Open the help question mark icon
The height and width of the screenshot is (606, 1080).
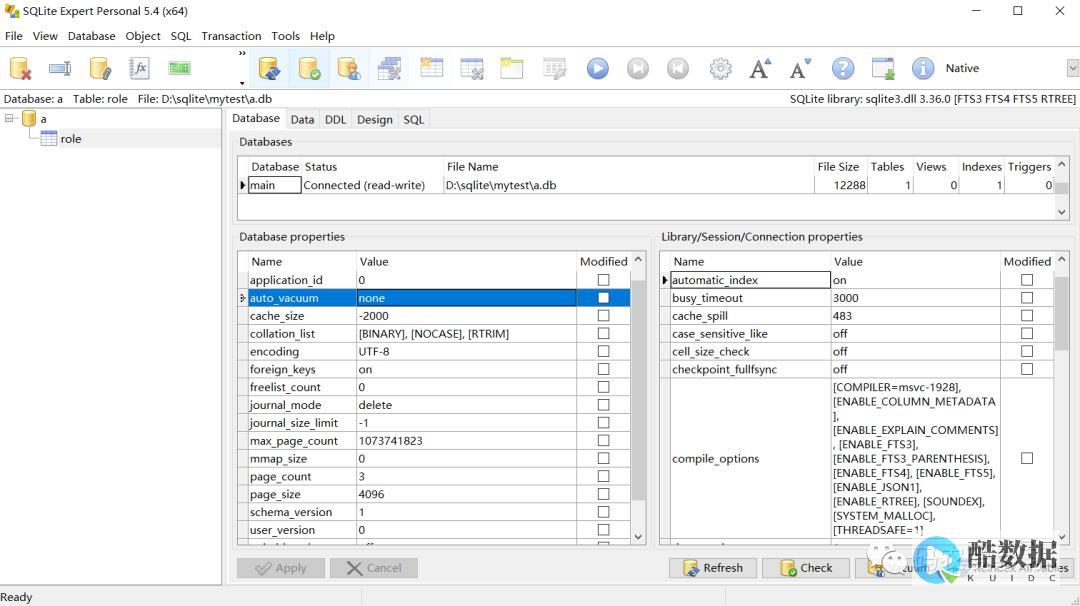(x=842, y=68)
